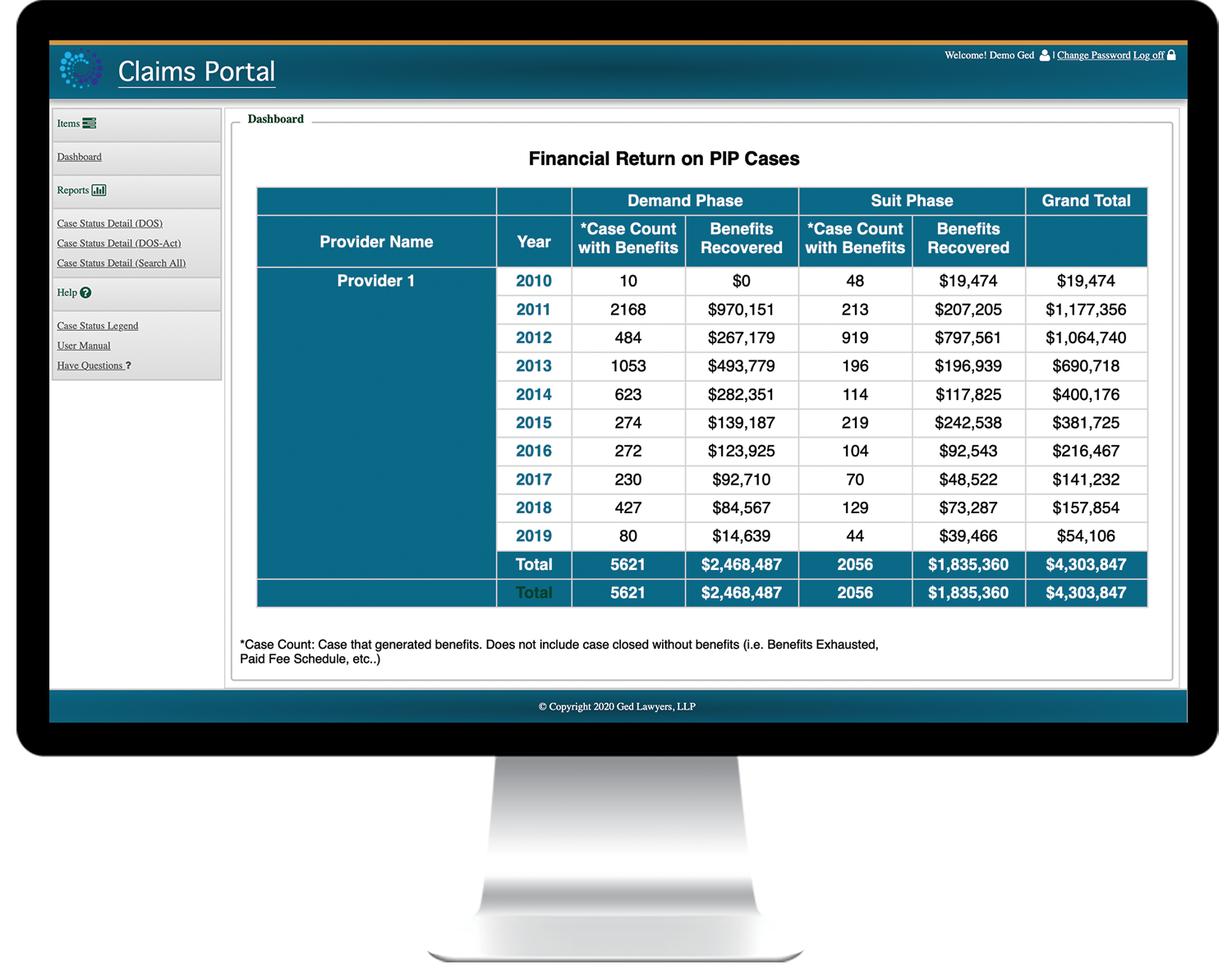The image size is (1232, 969).
Task: Open Case Status Detail (DOS-Act) report
Action: click(x=118, y=242)
